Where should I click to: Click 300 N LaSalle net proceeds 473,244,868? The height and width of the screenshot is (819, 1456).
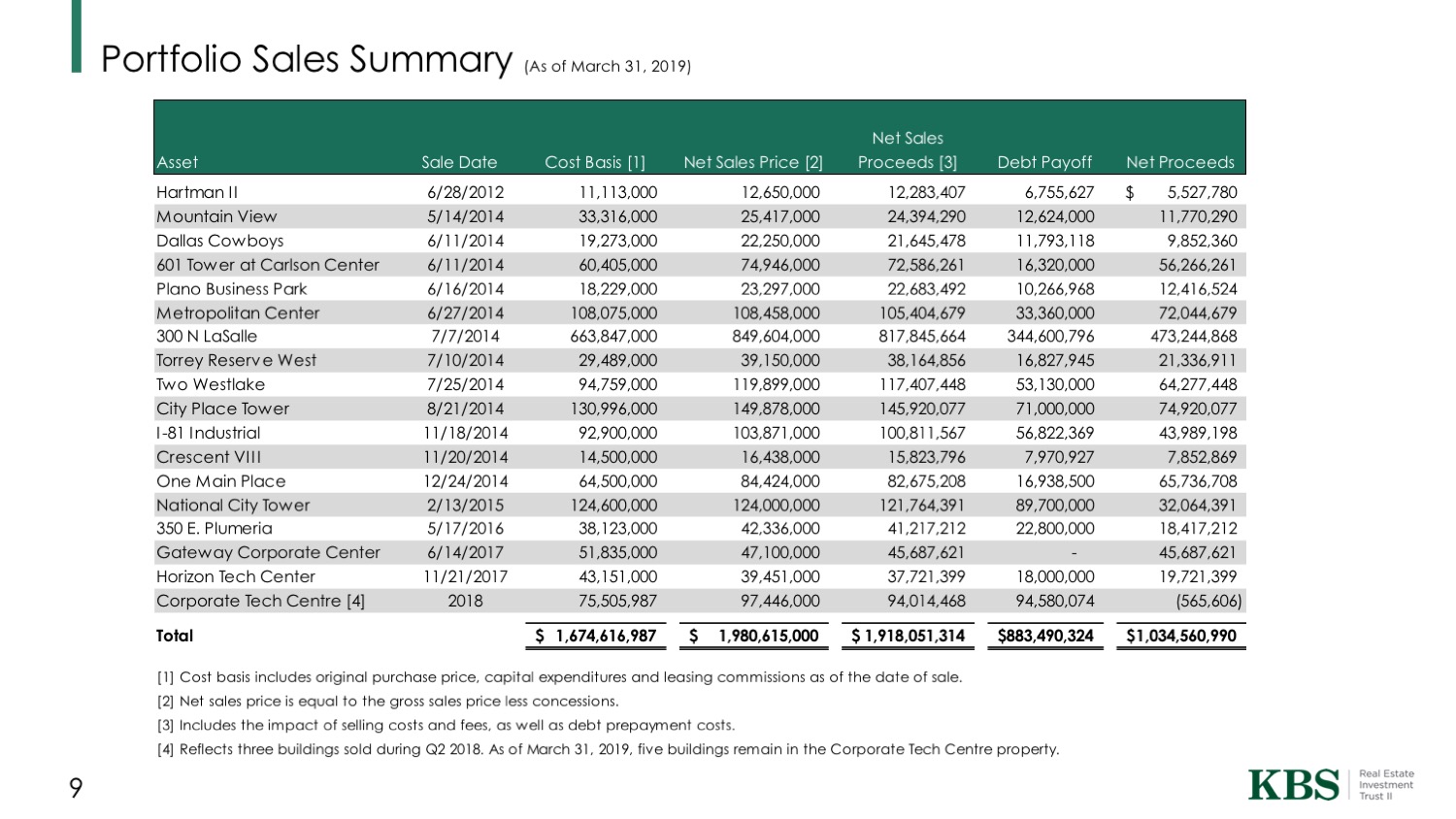point(1194,336)
